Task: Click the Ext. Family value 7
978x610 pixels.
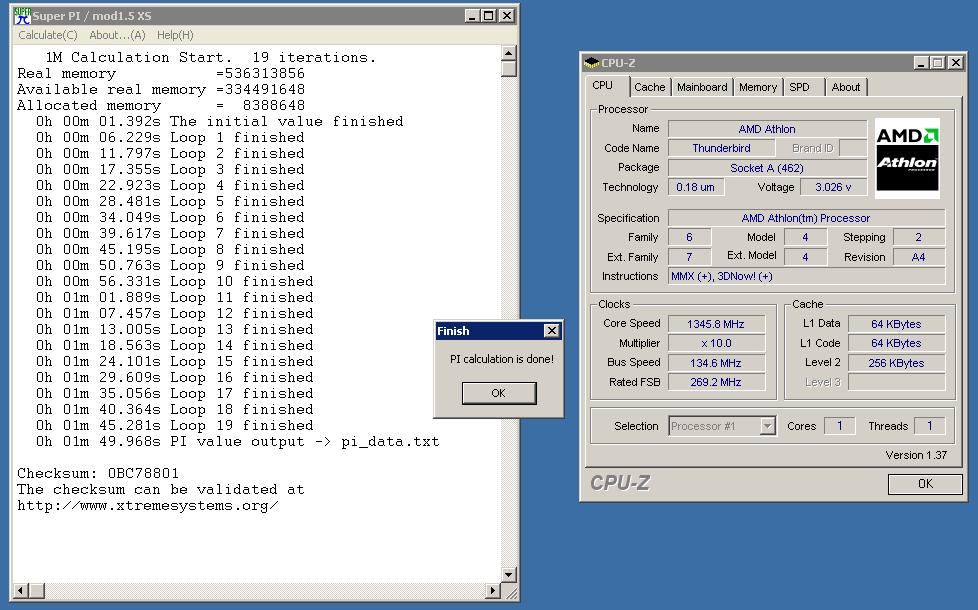Action: pyautogui.click(x=689, y=257)
